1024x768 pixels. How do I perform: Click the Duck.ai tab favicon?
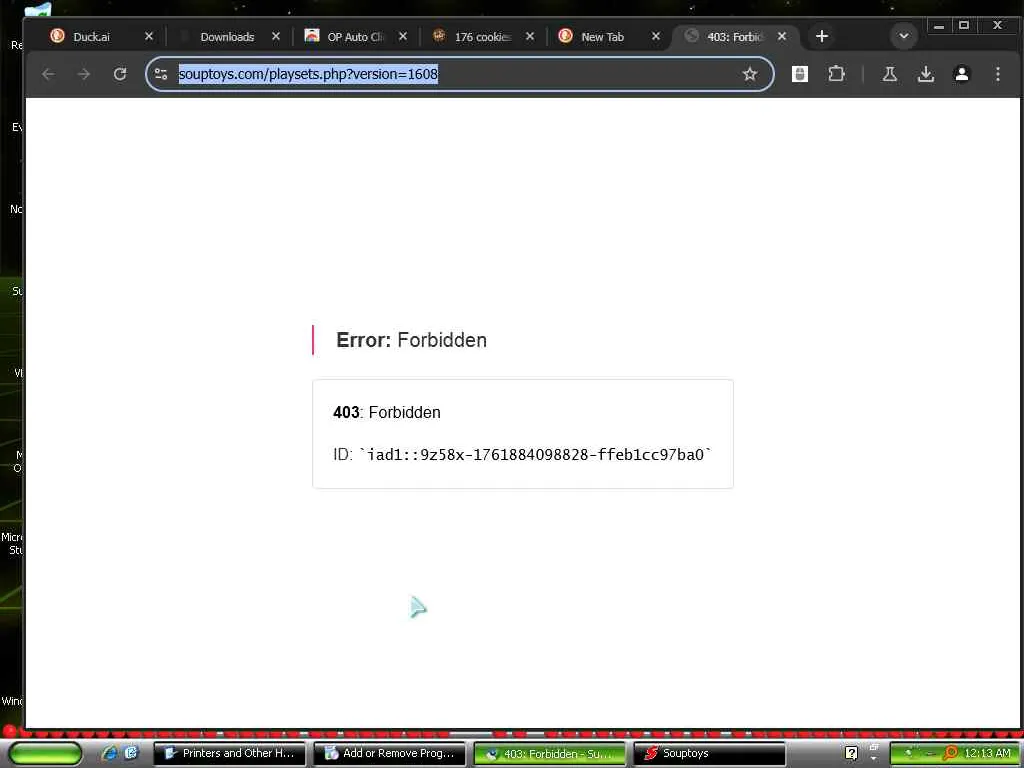click(x=57, y=36)
